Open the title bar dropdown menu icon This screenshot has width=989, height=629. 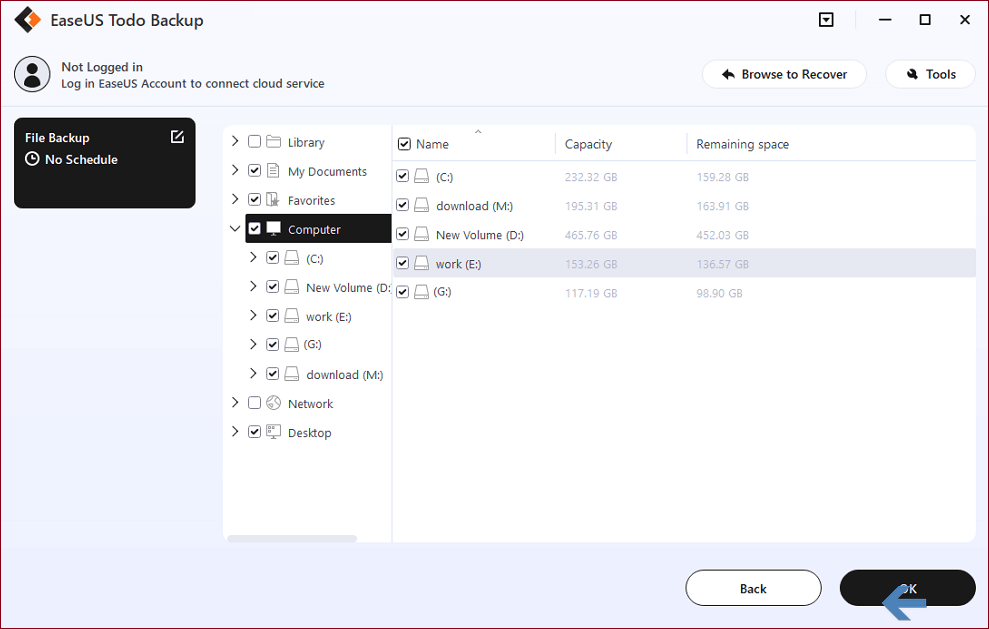point(826,20)
